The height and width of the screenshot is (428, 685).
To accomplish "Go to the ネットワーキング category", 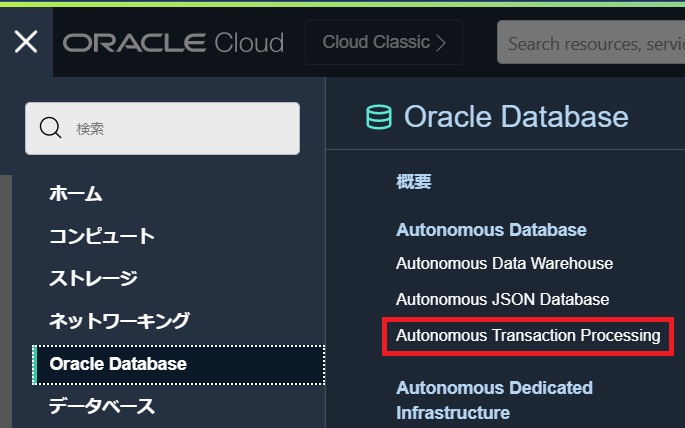I will [x=119, y=321].
